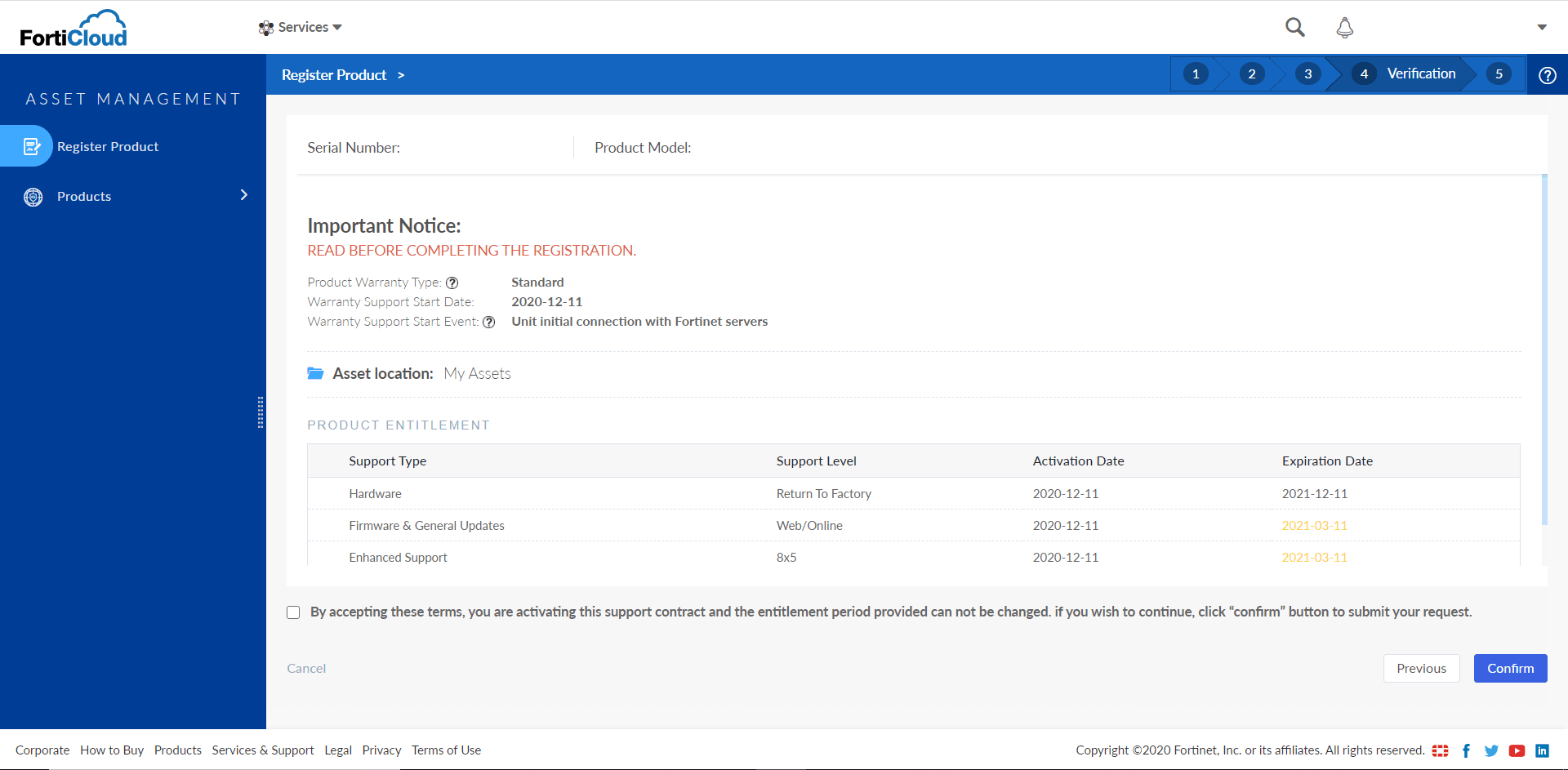
Task: Open Fortinet Twitter icon
Action: tap(1491, 750)
